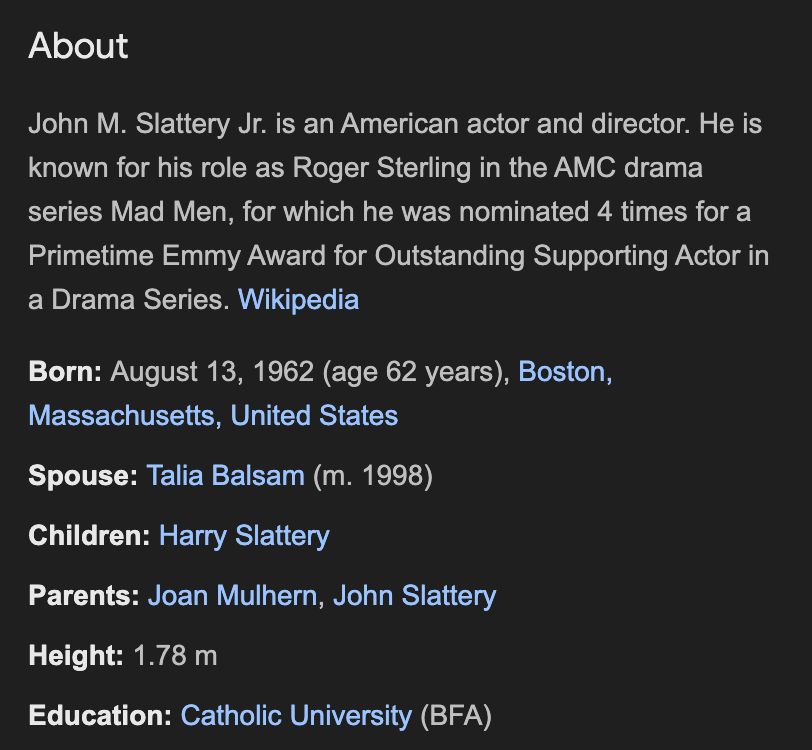Viewport: 812px width, 750px height.
Task: Click the August 13, 1962 birth date
Action: [212, 372]
